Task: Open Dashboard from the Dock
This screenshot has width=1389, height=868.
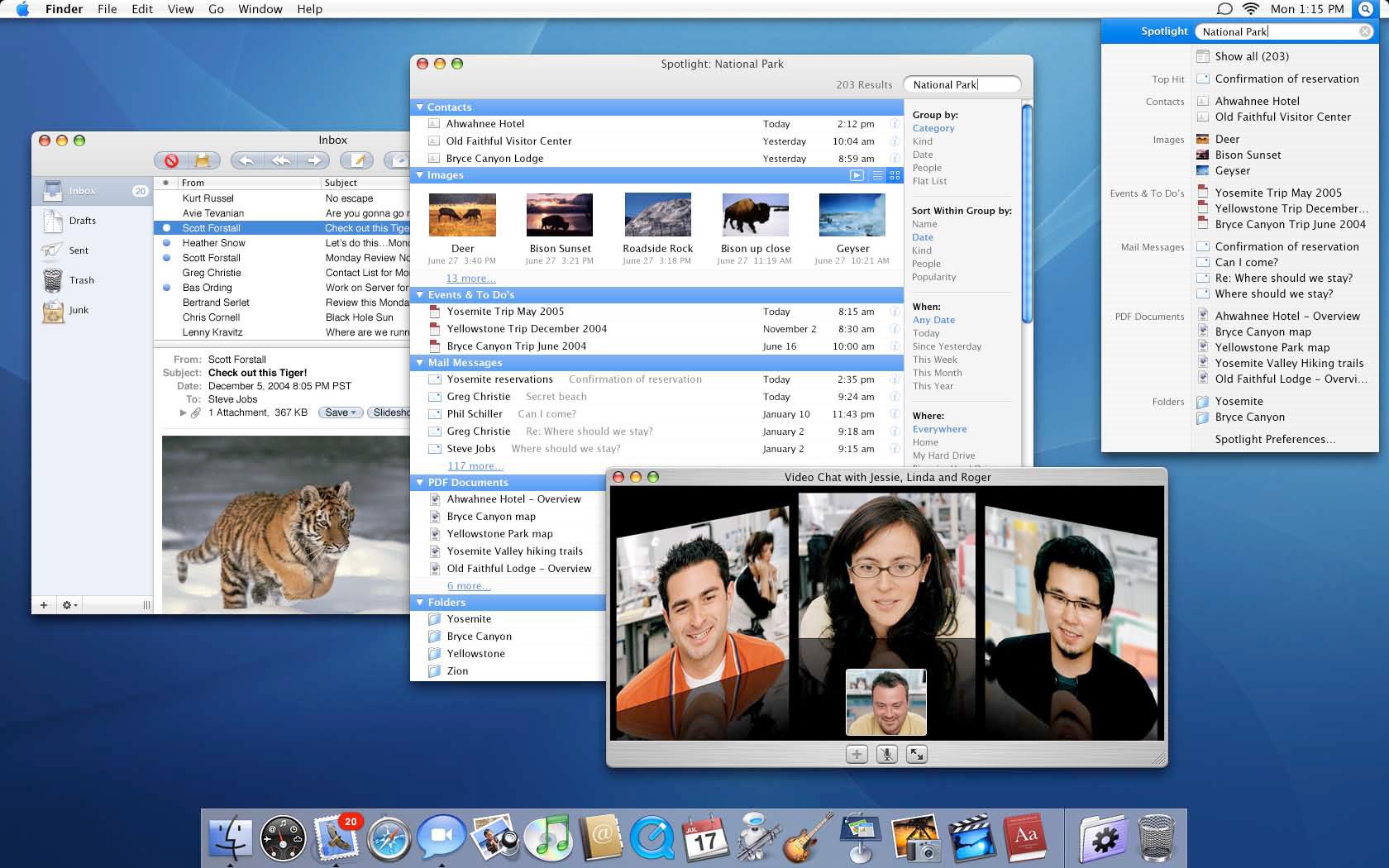Action: pos(283,839)
